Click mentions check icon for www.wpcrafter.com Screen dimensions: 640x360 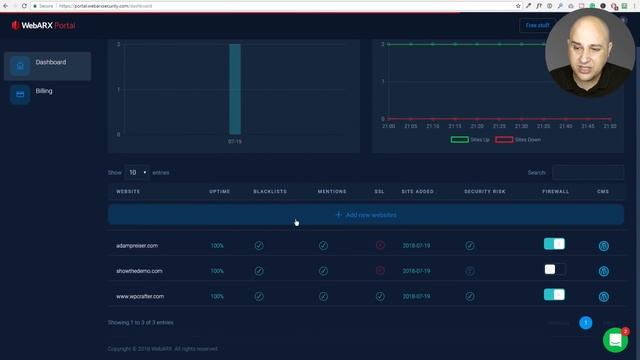pyautogui.click(x=323, y=296)
